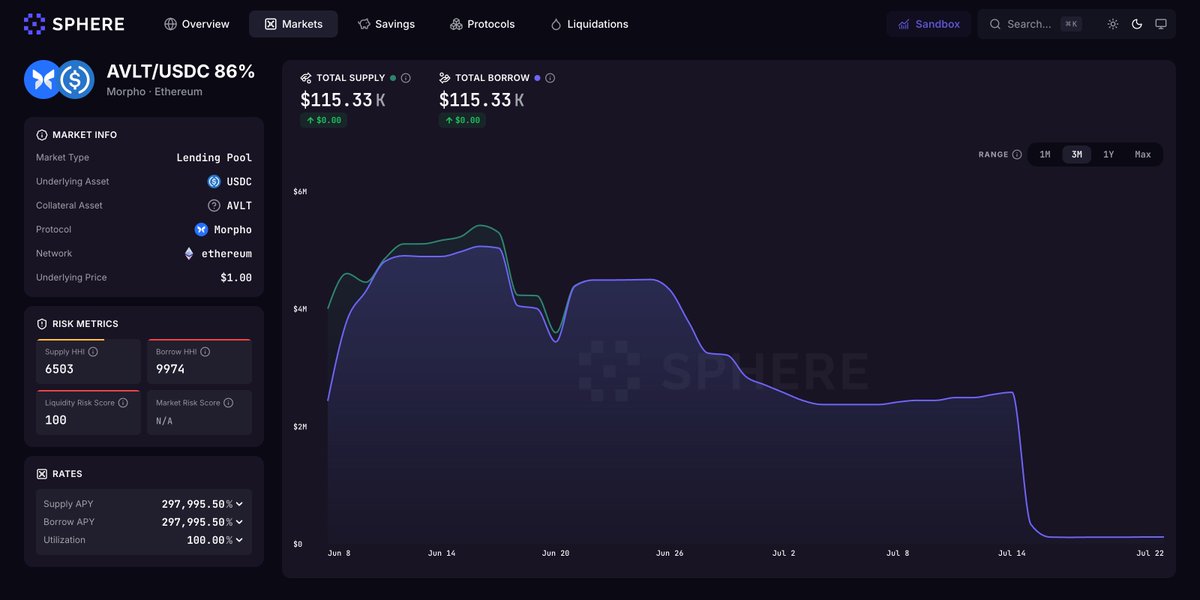The height and width of the screenshot is (600, 1200).
Task: Set chart range to 1M
Action: click(1045, 155)
